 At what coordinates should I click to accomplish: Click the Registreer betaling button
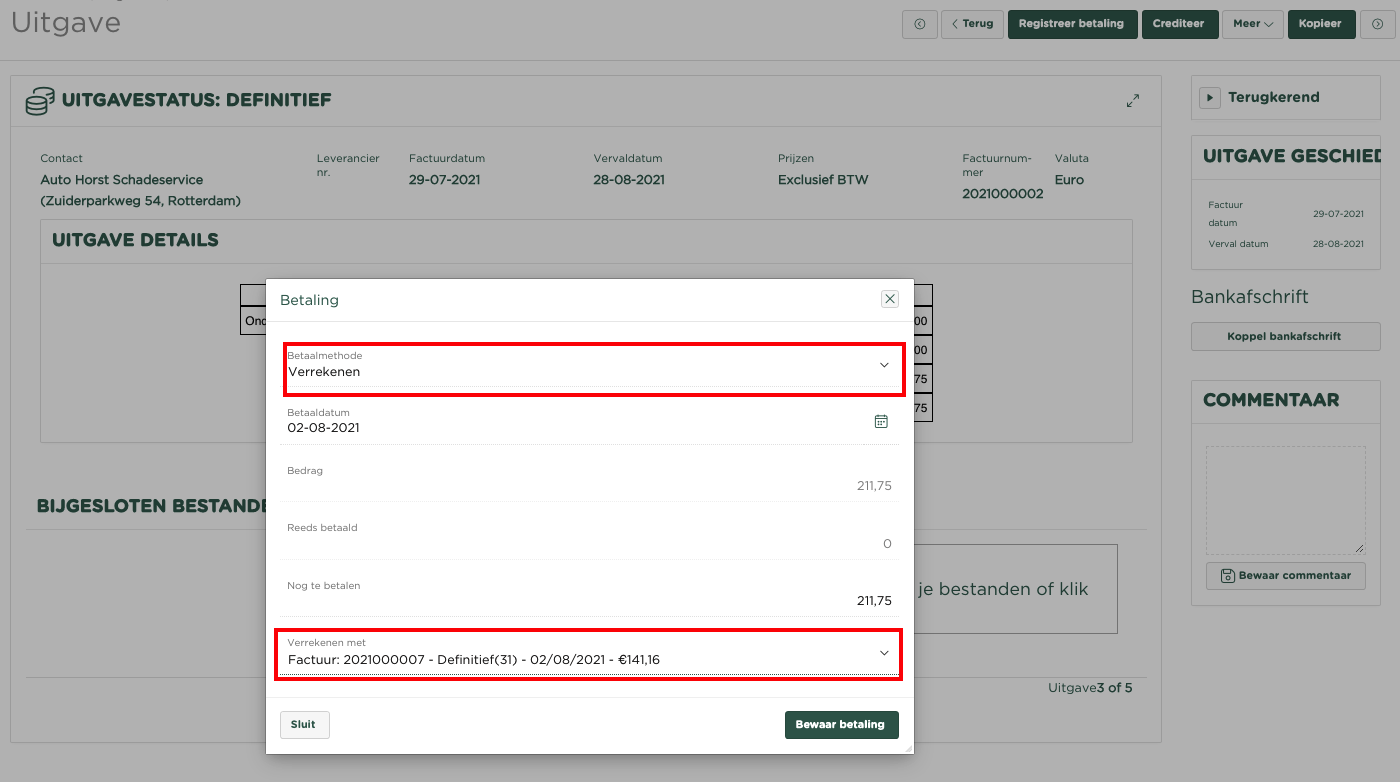1072,24
